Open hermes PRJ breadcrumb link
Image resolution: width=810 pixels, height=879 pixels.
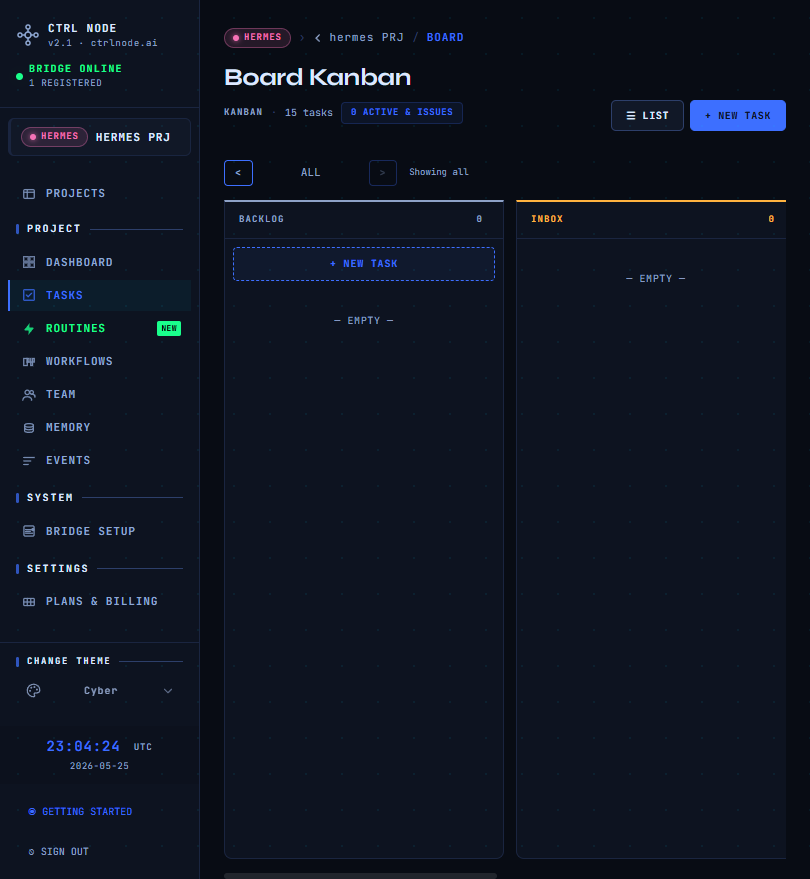(366, 38)
